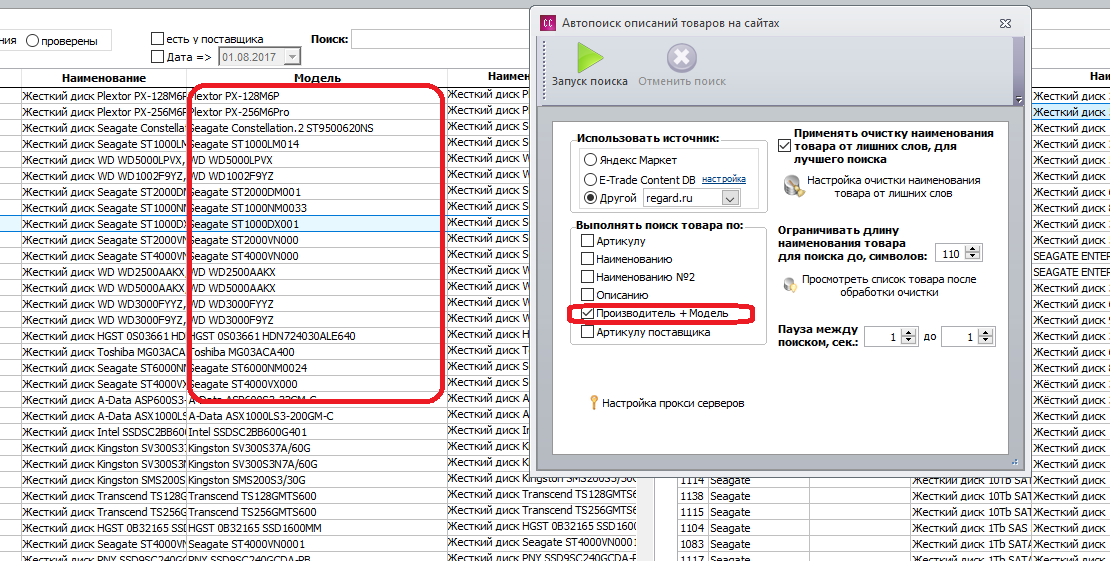The height and width of the screenshot is (561, 1110).
Task: Click first pause seconds input field
Action: [x=883, y=337]
